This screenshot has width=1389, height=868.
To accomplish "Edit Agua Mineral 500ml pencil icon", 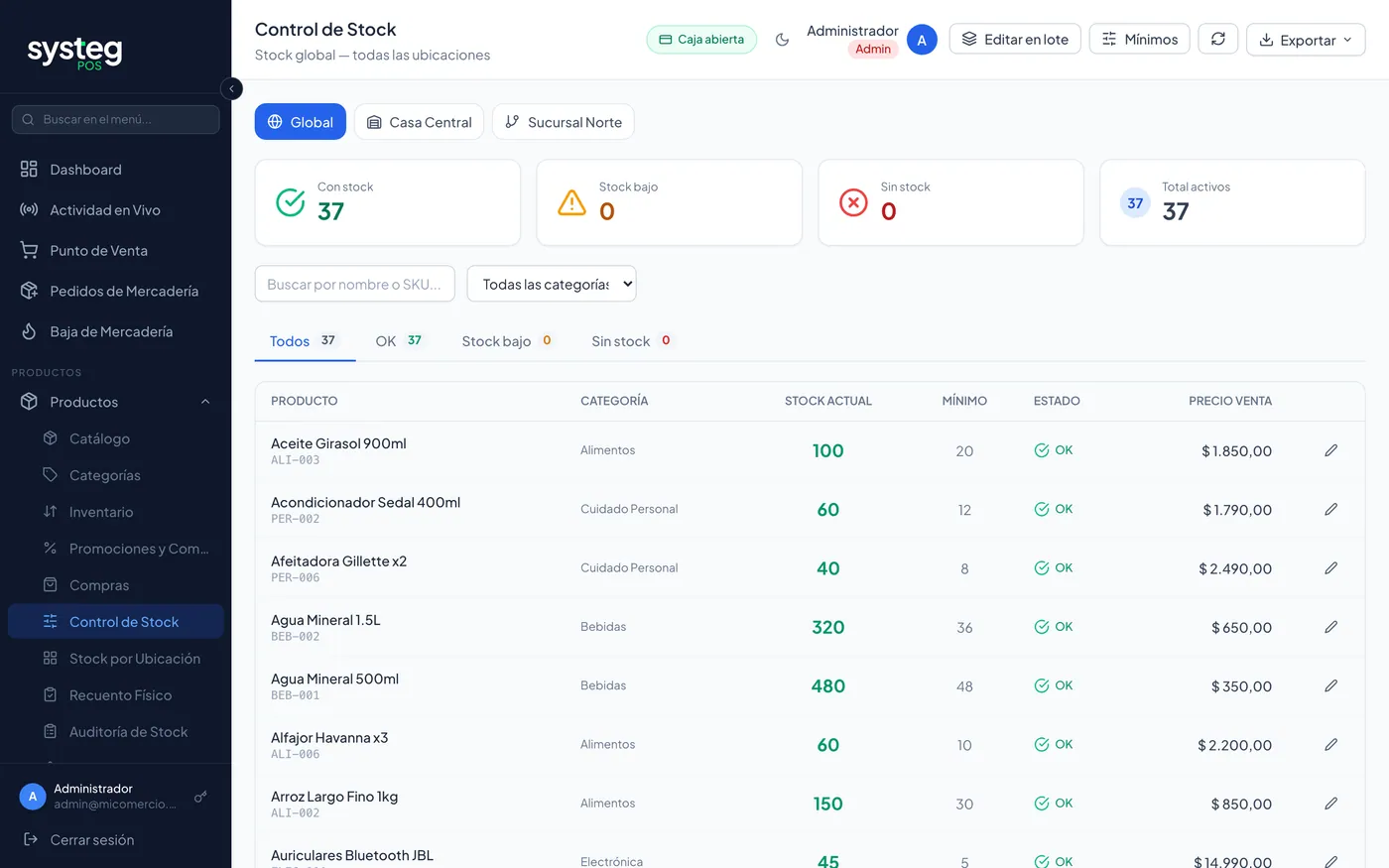I will point(1330,685).
